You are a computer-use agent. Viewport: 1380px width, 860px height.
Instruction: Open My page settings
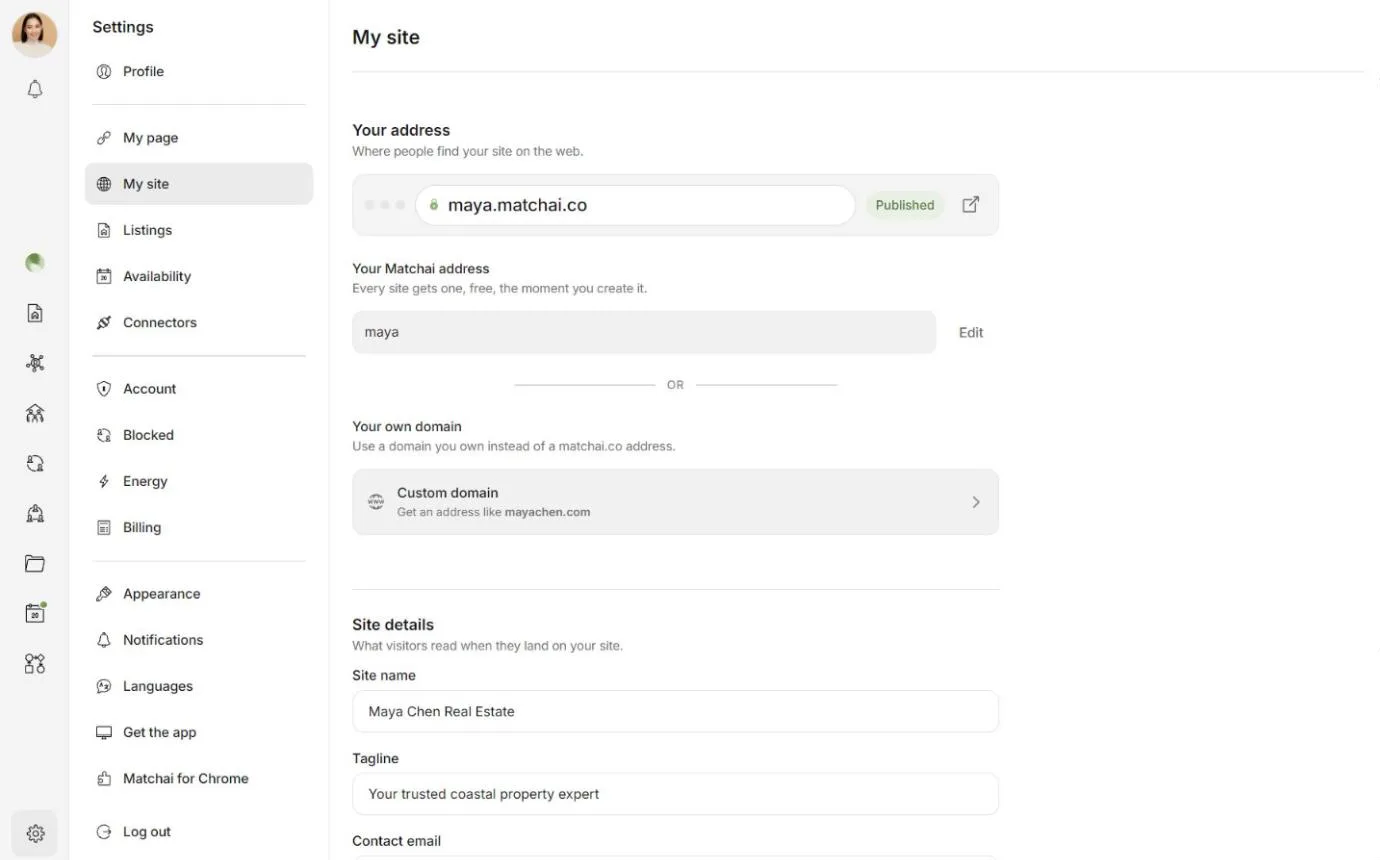[199, 138]
